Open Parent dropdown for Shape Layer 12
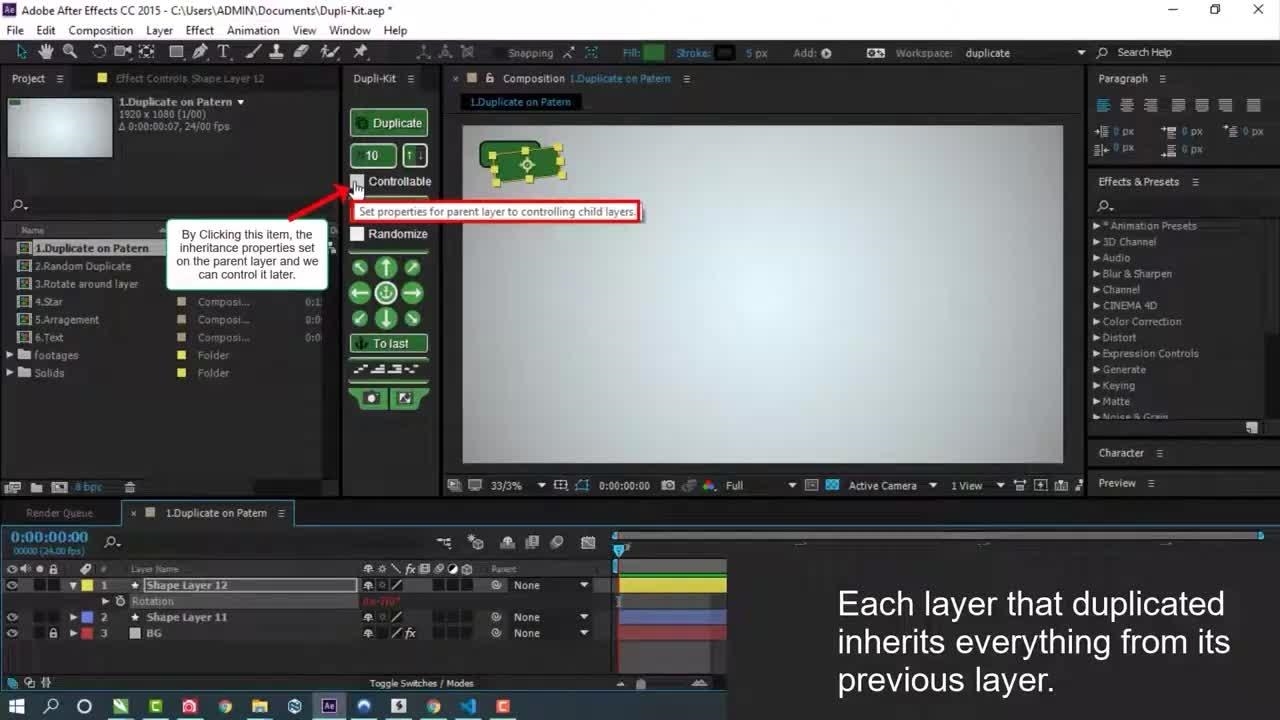This screenshot has height=720, width=1280. [584, 585]
